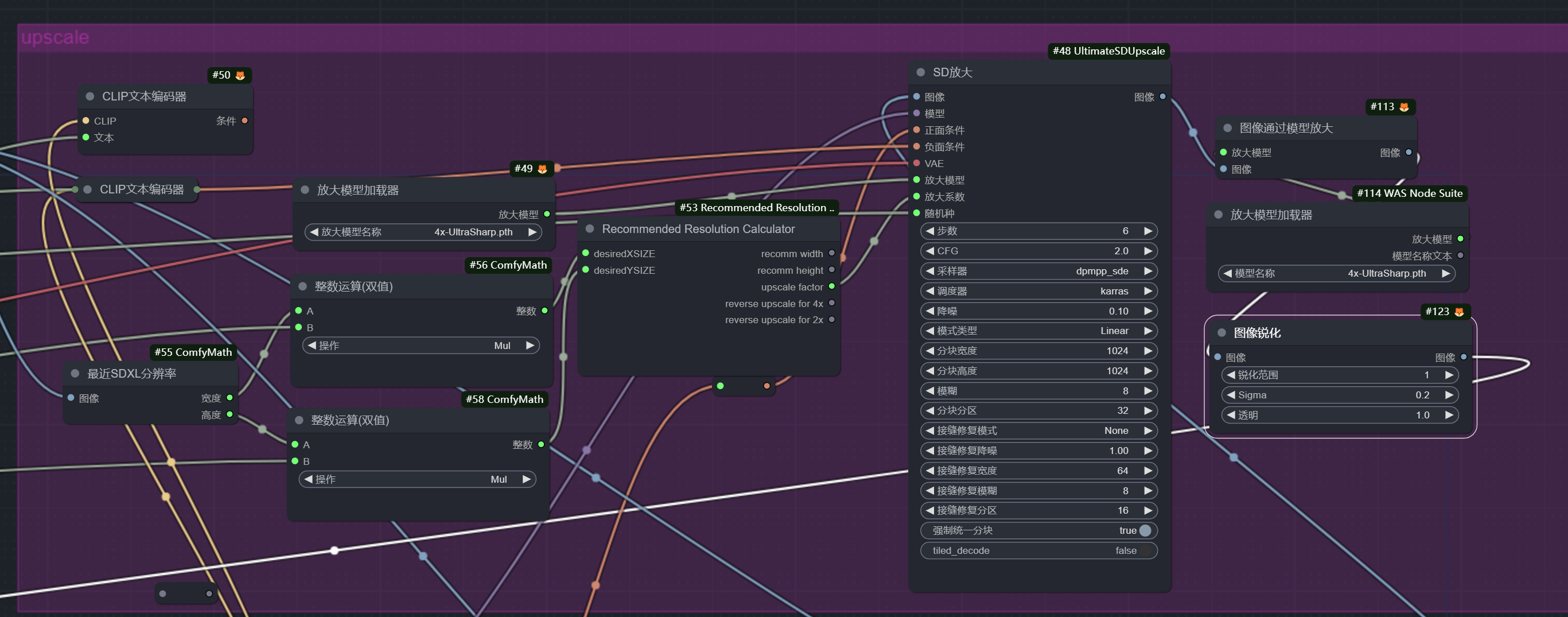Click the upscale factor output socket

[831, 286]
